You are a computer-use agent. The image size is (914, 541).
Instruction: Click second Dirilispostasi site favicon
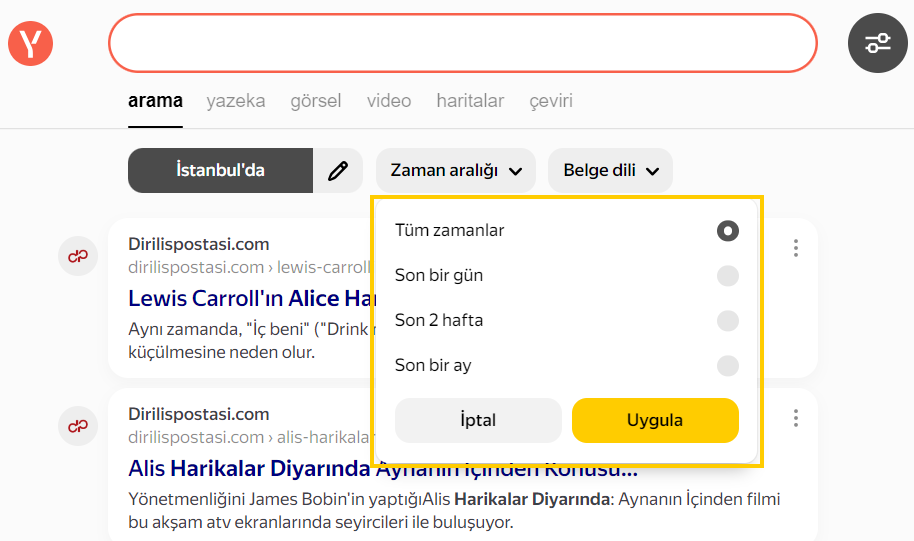pos(78,426)
